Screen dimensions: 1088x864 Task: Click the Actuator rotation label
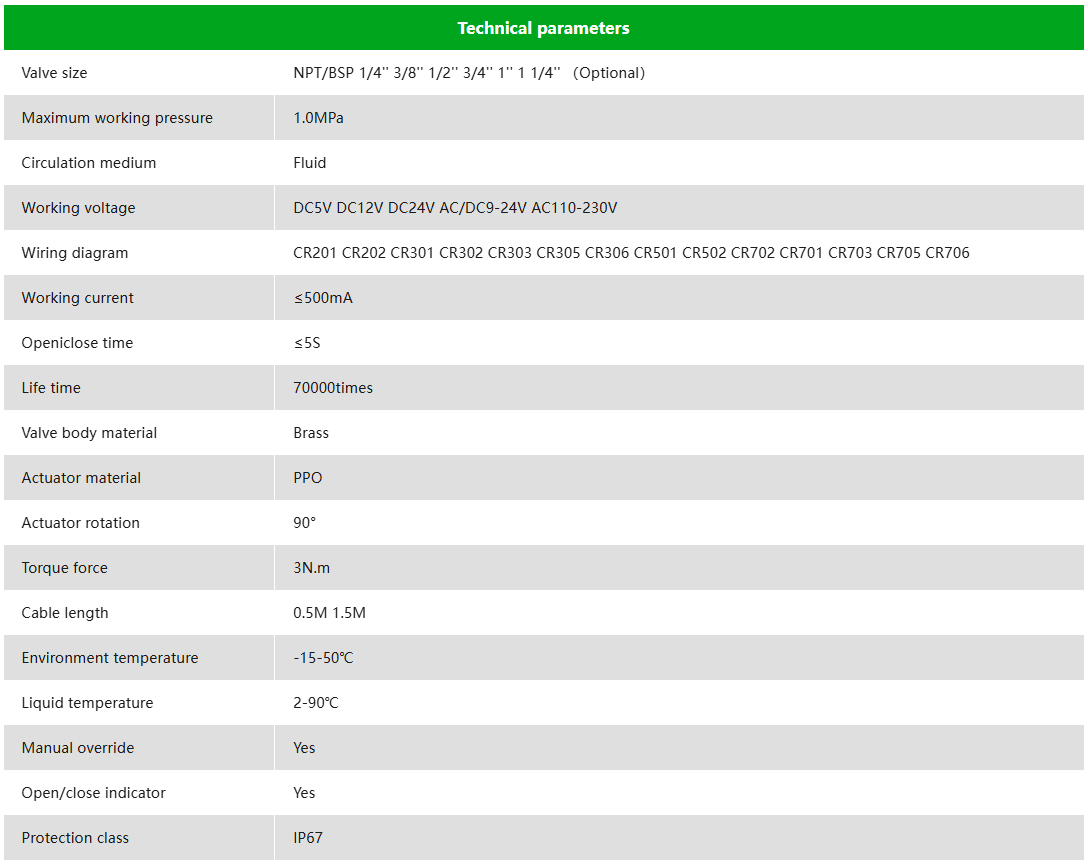click(x=81, y=523)
